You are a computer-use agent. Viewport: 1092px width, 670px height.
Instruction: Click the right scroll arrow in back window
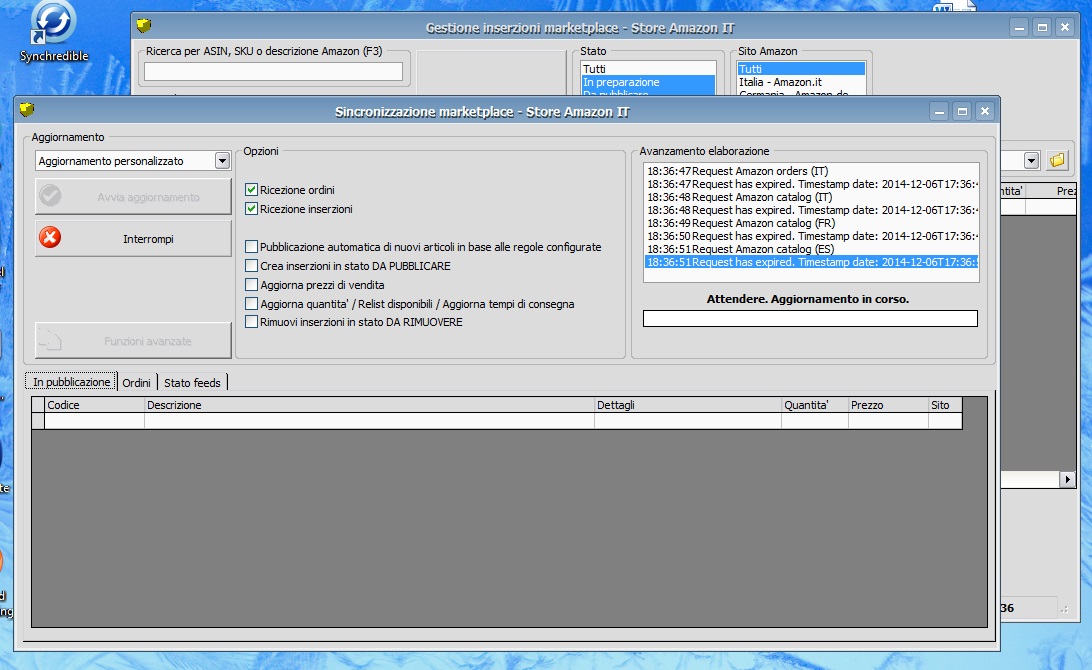click(1067, 479)
